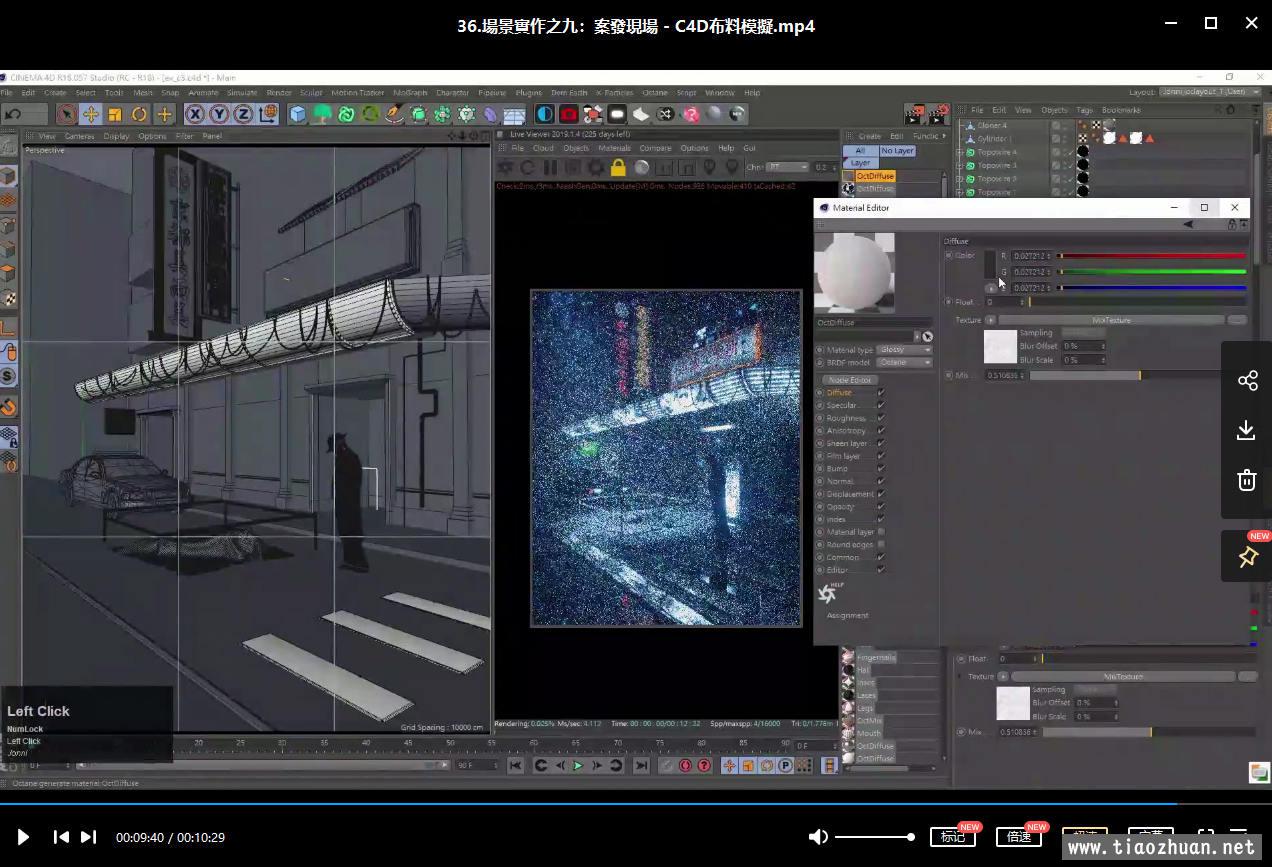This screenshot has height=867, width=1272.
Task: Pause the Live Viewer render
Action: 550,167
